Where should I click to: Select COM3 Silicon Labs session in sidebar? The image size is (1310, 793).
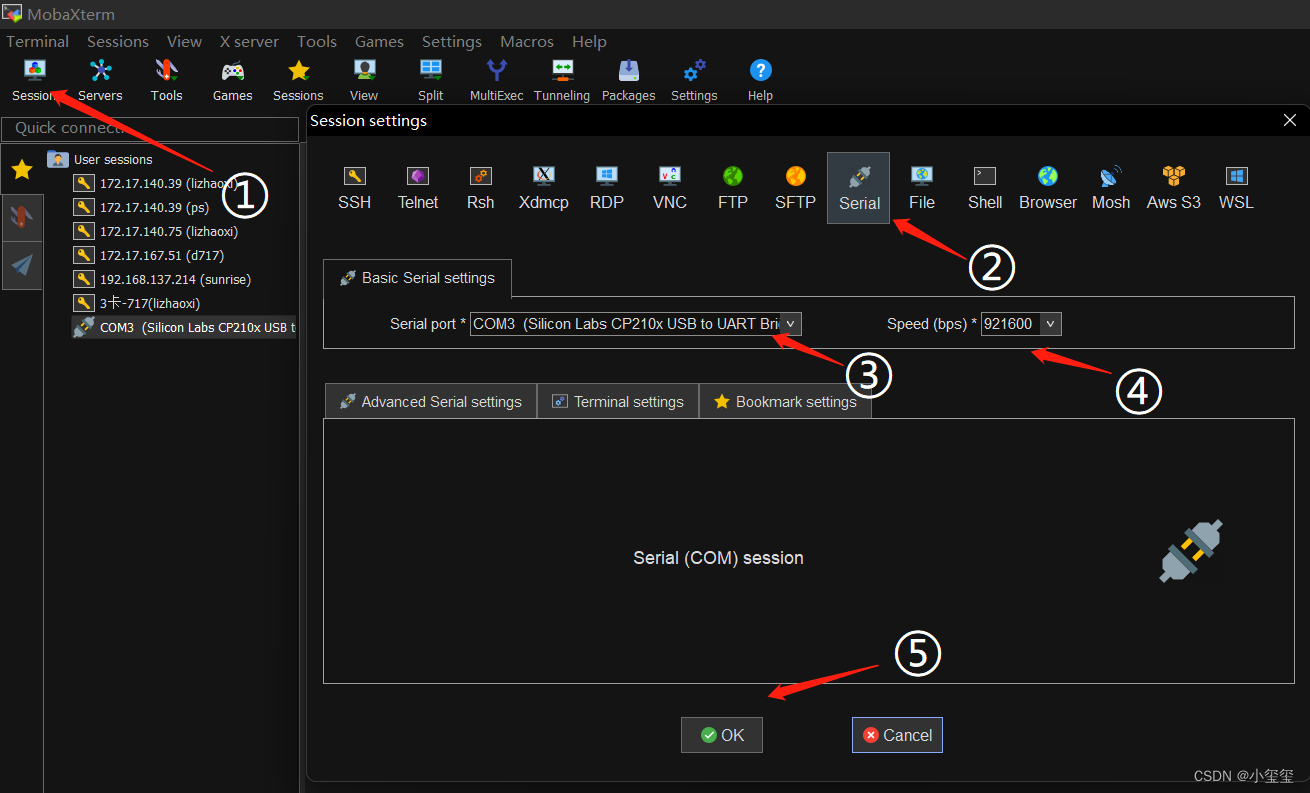pos(184,327)
